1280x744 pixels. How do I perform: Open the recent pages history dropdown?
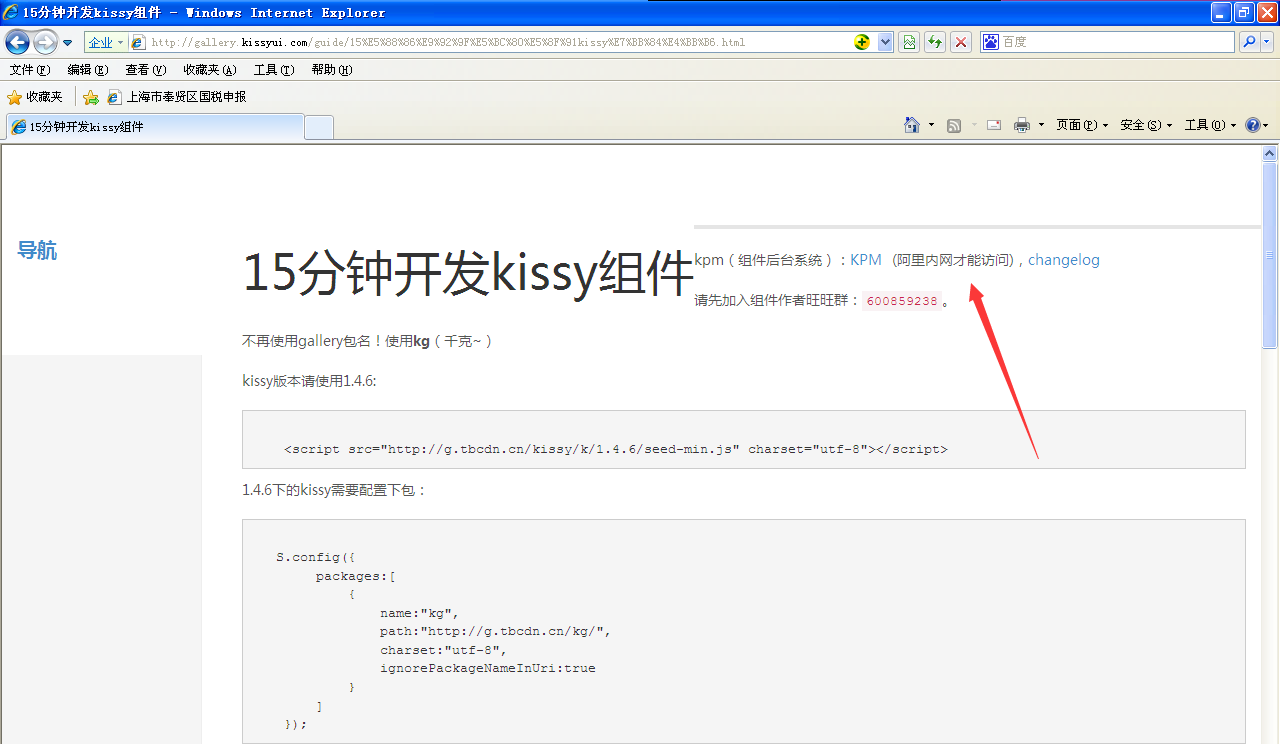click(67, 43)
